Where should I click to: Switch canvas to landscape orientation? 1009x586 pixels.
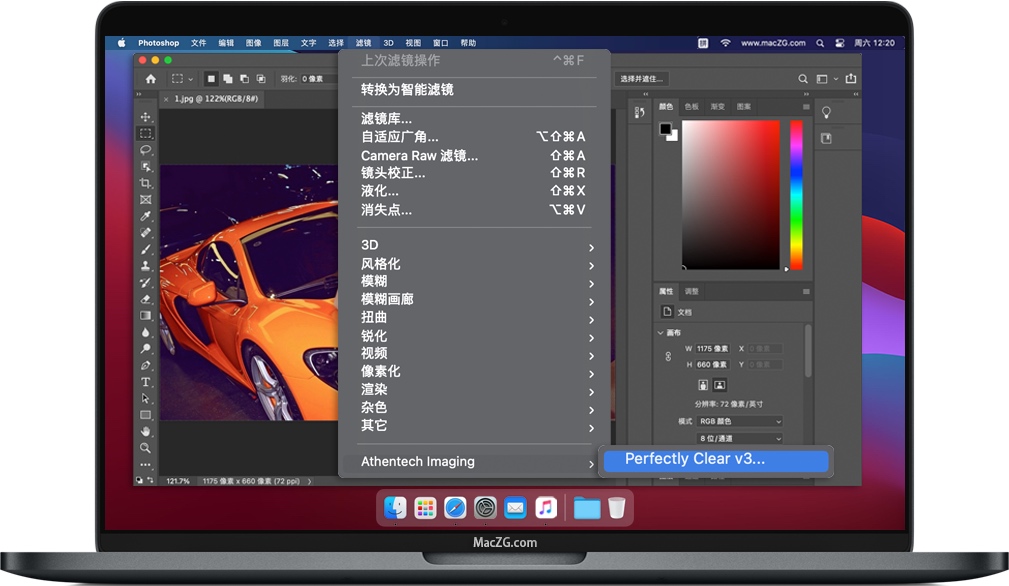(x=720, y=385)
